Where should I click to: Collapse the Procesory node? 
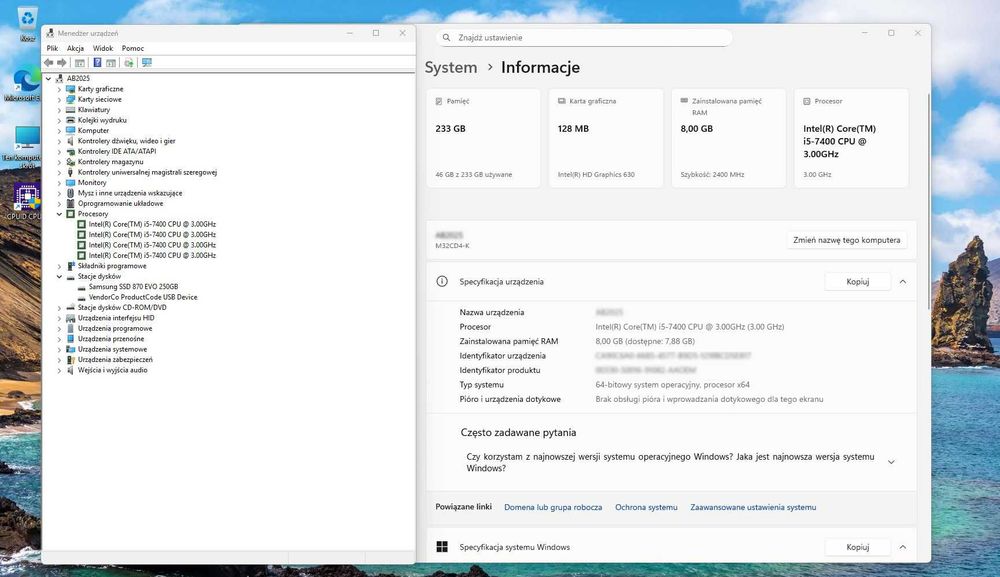click(x=59, y=214)
